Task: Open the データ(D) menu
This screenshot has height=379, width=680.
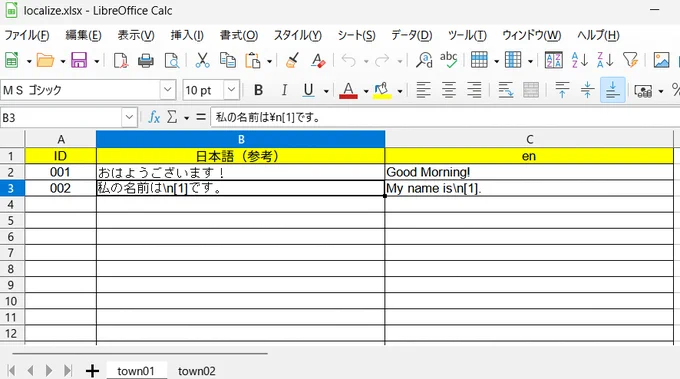Action: pyautogui.click(x=412, y=35)
